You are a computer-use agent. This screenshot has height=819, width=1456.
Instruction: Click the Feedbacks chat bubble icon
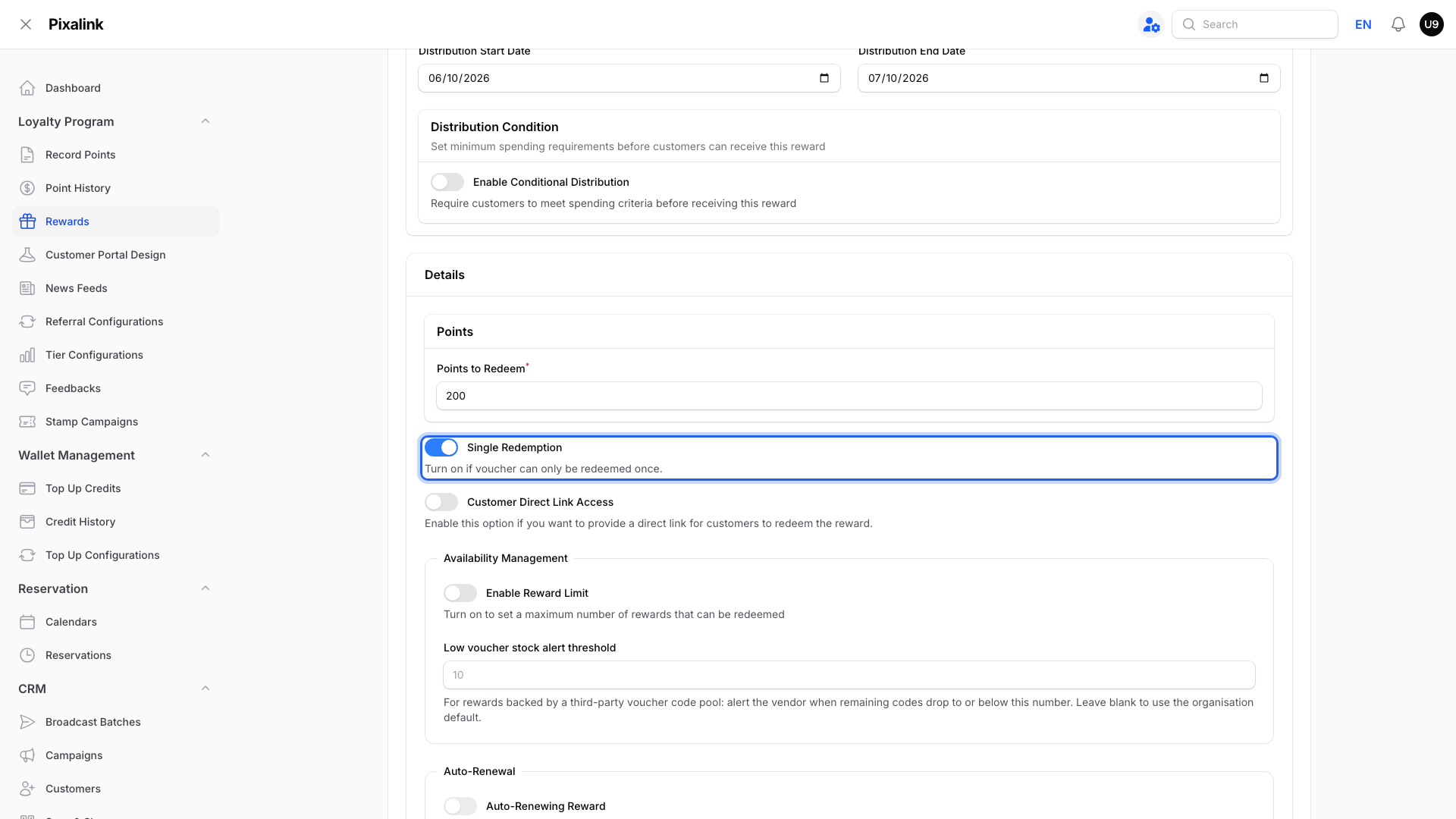tap(27, 388)
